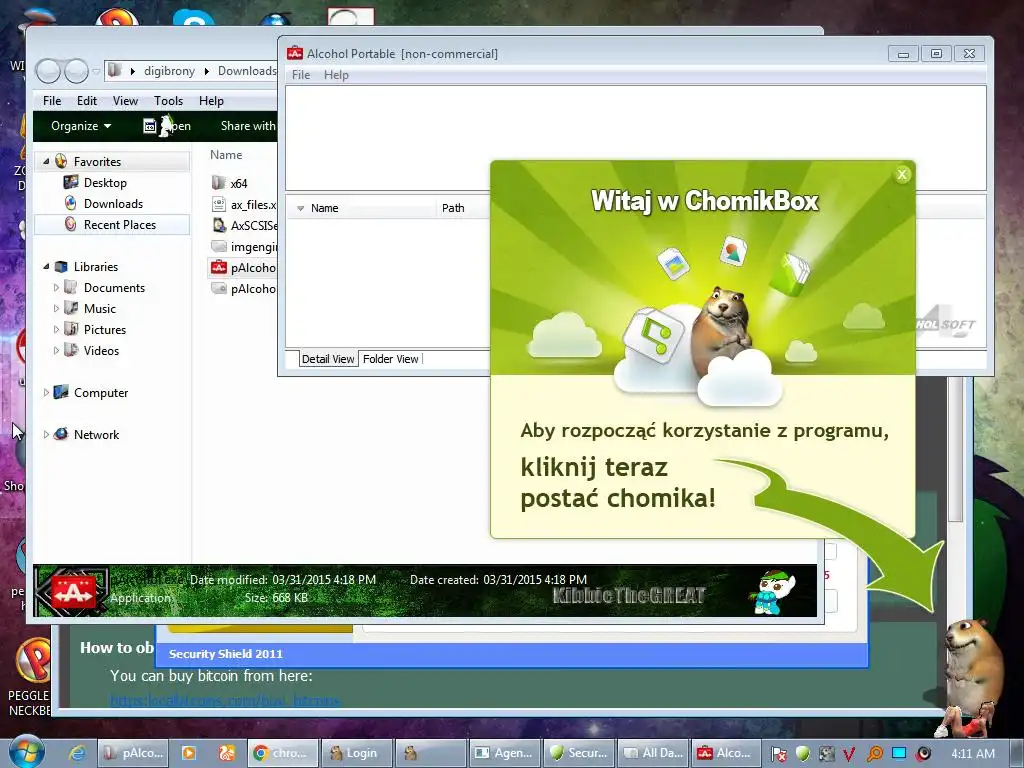This screenshot has height=768, width=1024.
Task: Click the Open toolbar button in Explorer
Action: coord(167,125)
